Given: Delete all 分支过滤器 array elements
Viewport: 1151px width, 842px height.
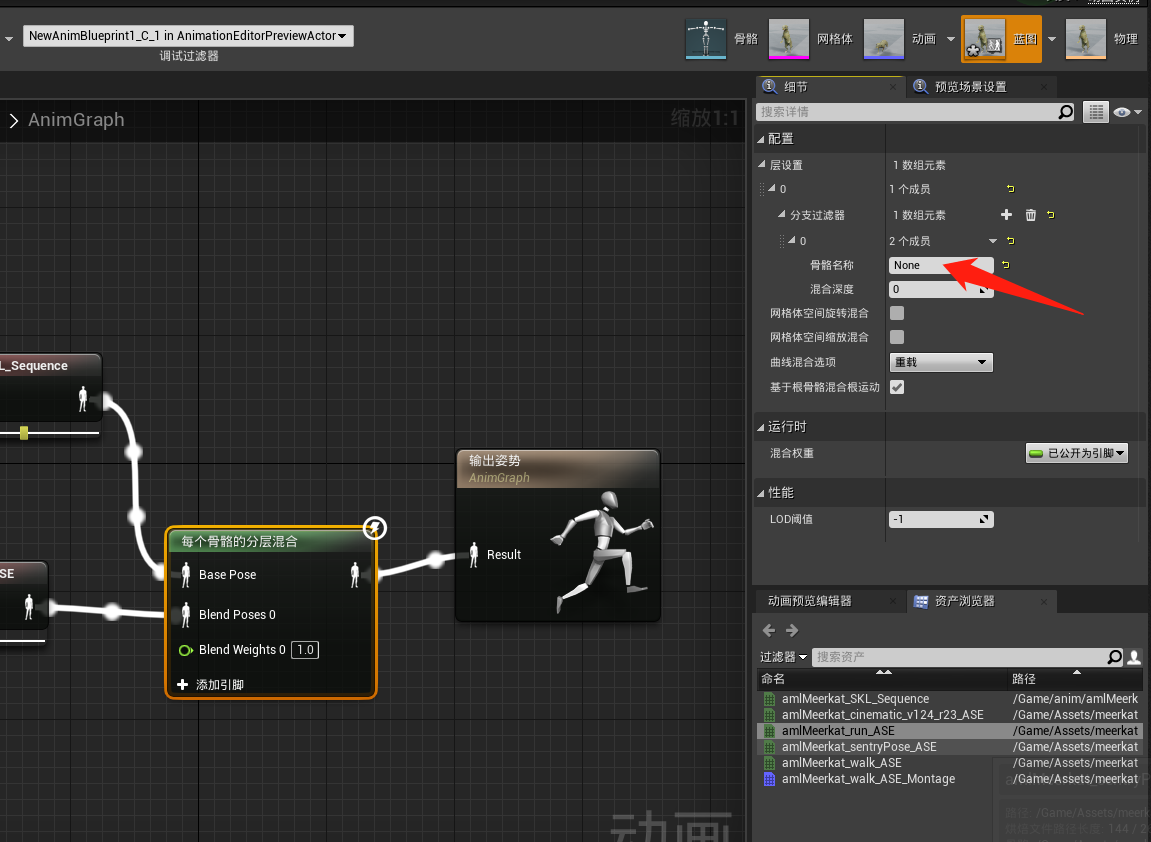Looking at the screenshot, I should 1030,214.
